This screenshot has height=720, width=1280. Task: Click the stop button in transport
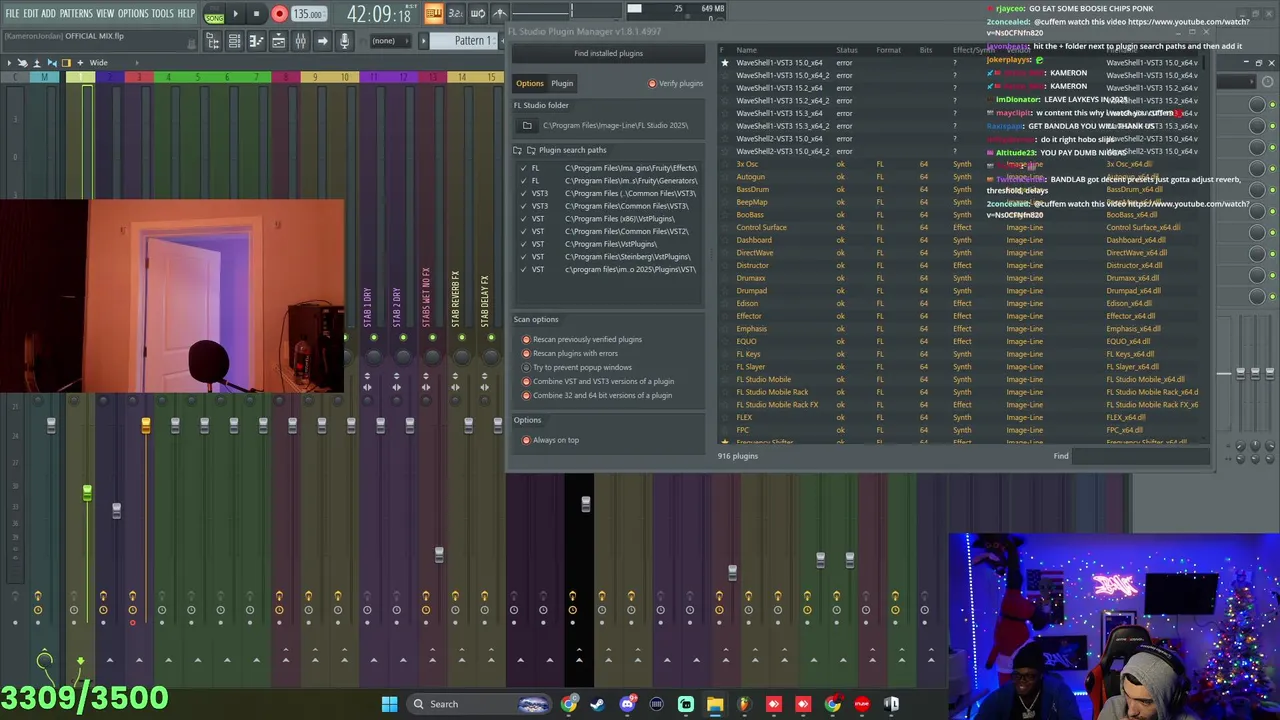[256, 14]
